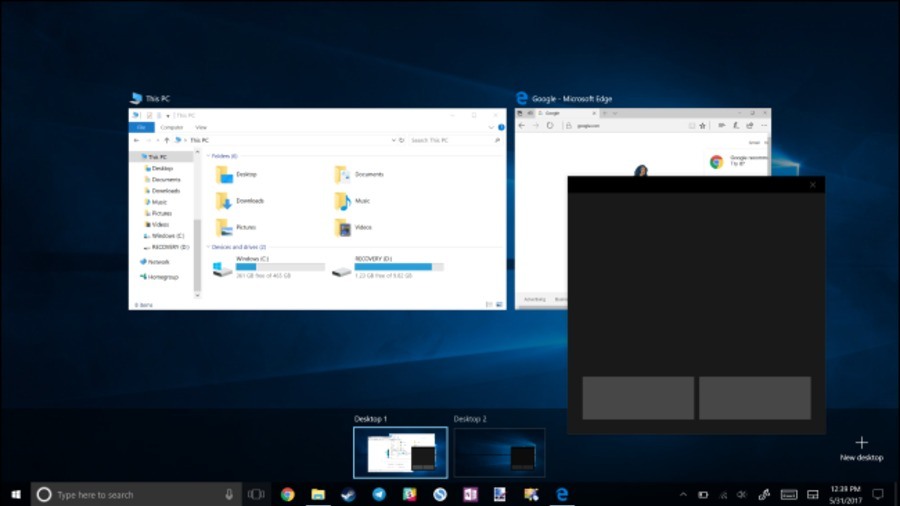Select the Downloads folder in main pane

(239, 201)
